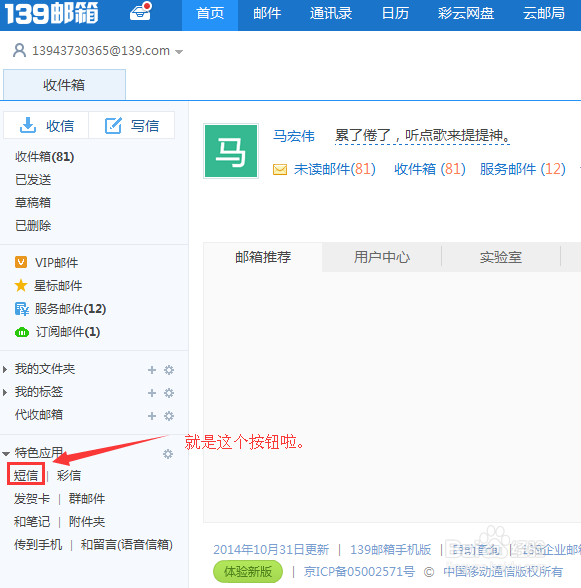This screenshot has width=581, height=588.
Task: Click the 139邮箱手机版 footer link
Action: click(x=390, y=550)
